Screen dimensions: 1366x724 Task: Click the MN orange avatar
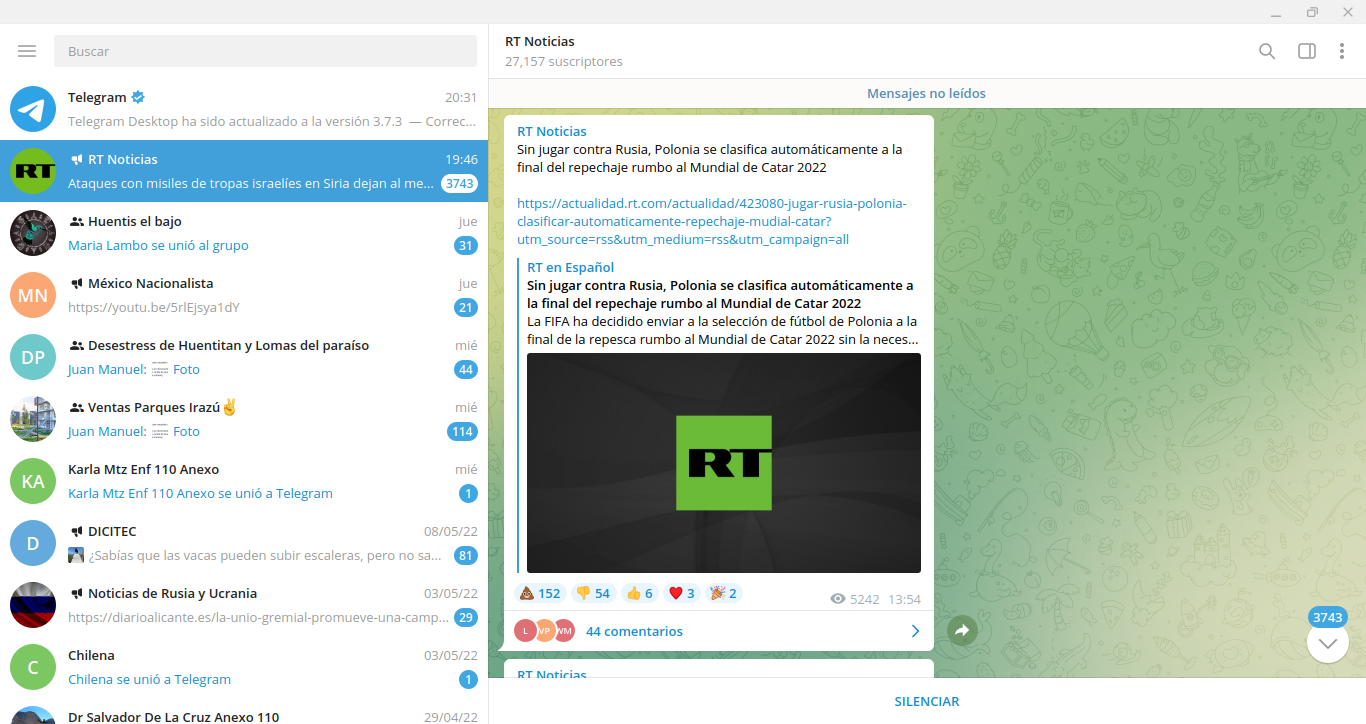pos(33,295)
